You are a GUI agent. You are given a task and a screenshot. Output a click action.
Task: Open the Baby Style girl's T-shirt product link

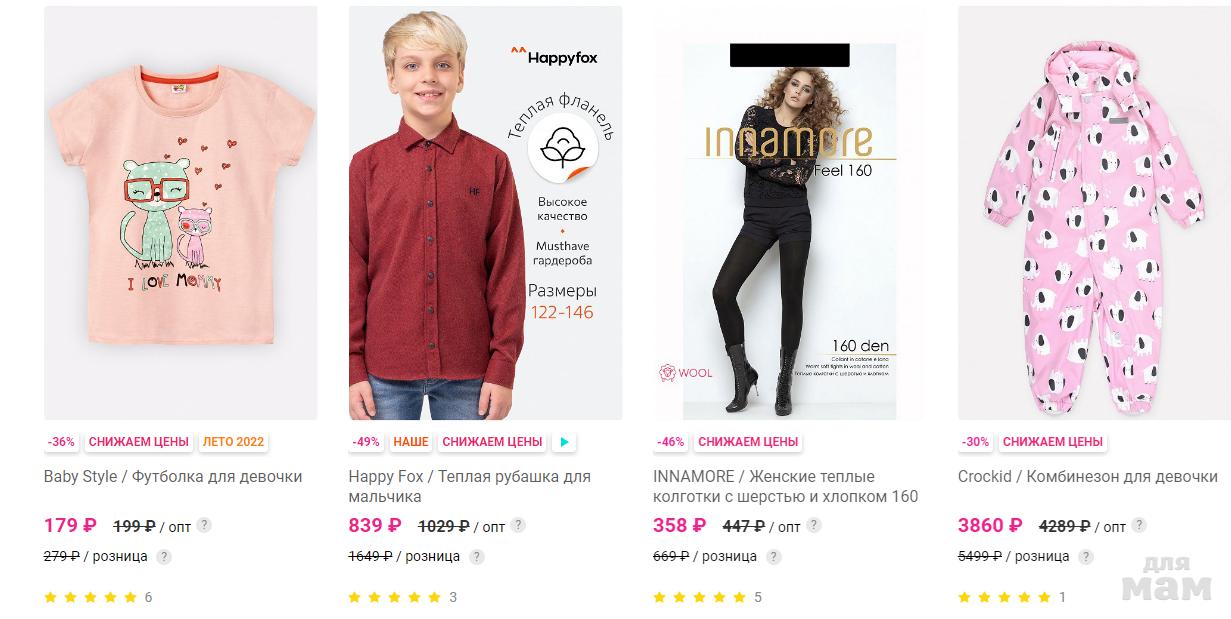[x=173, y=477]
